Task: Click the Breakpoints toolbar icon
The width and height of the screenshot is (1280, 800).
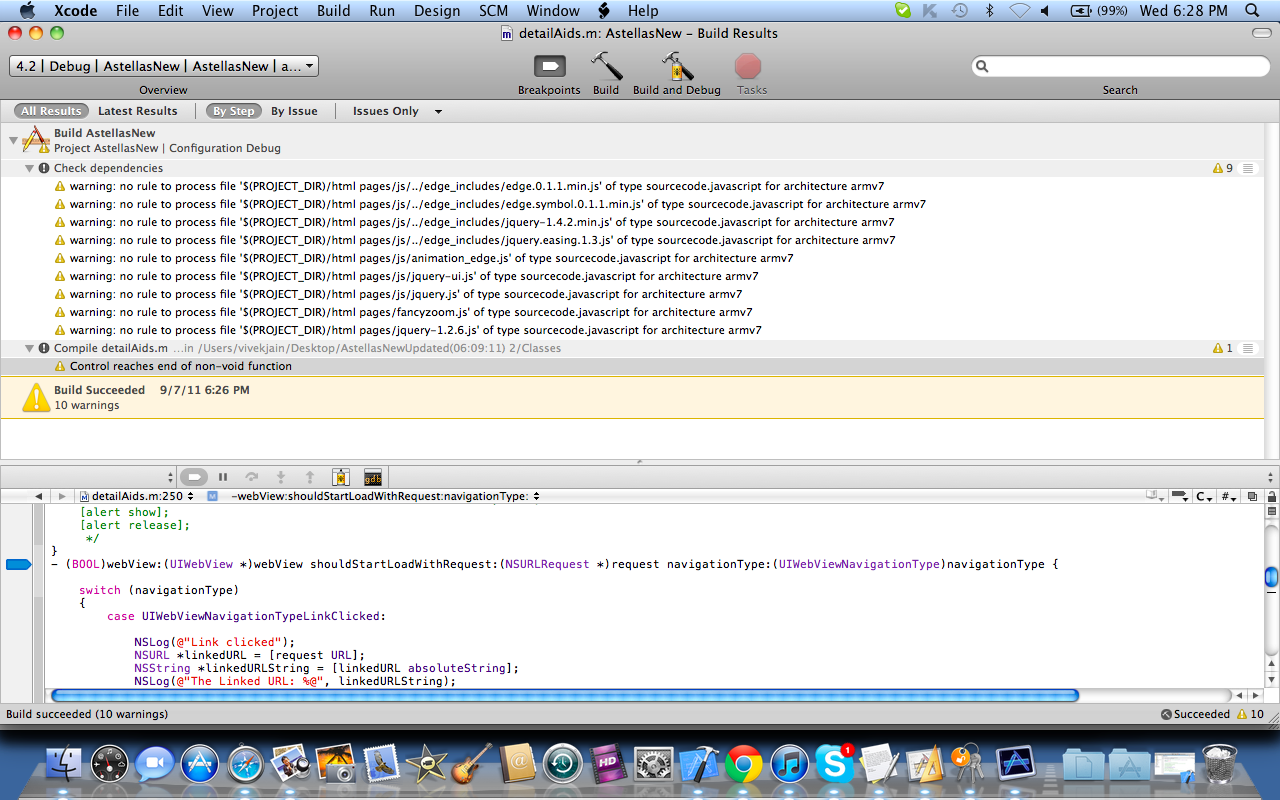Action: (549, 66)
